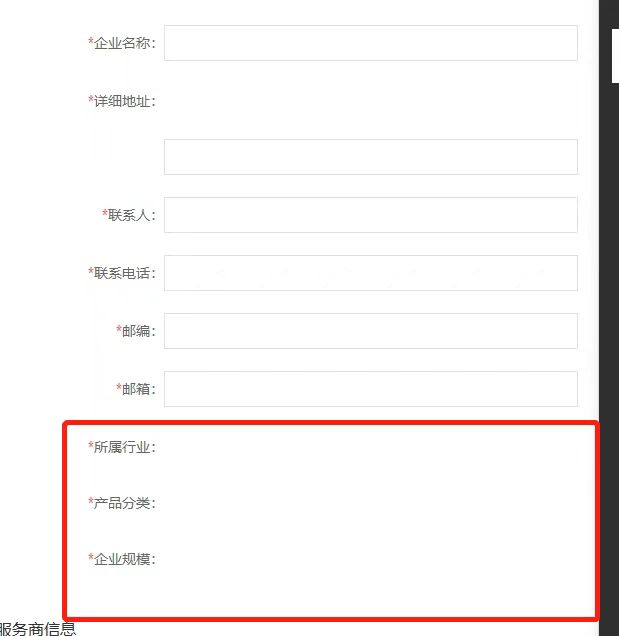Click the blank space beside 企业规模 label

coord(370,559)
